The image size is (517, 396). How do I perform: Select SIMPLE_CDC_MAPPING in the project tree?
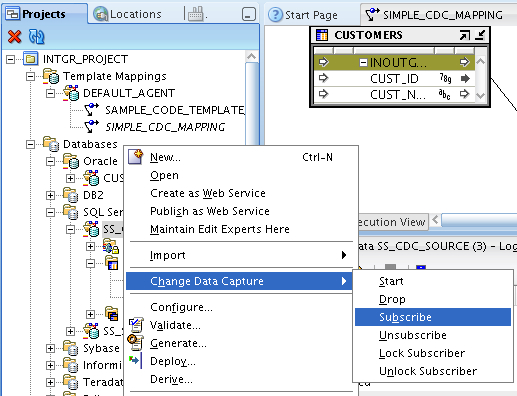[165, 127]
